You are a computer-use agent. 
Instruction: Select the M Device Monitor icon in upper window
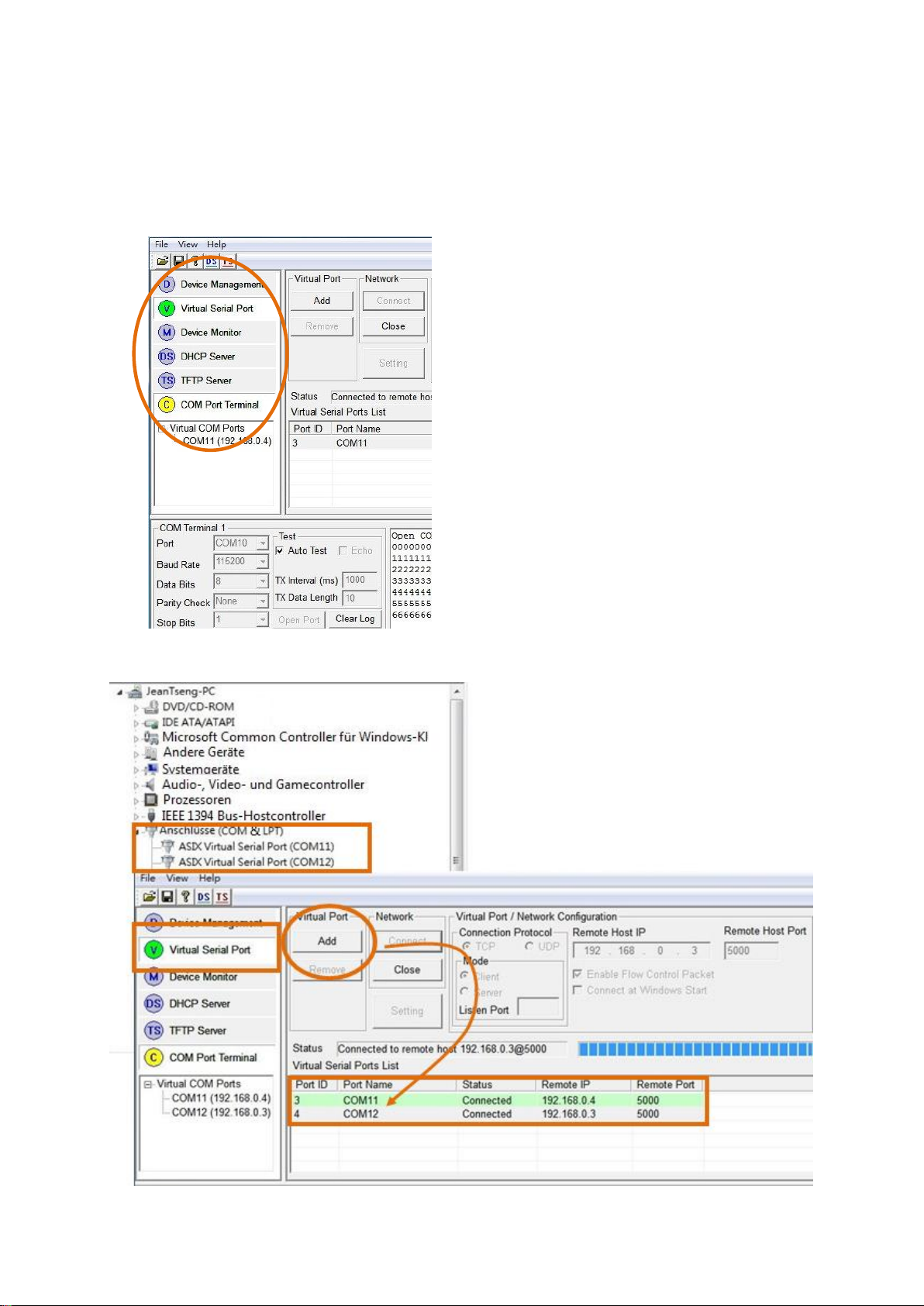pos(167,333)
